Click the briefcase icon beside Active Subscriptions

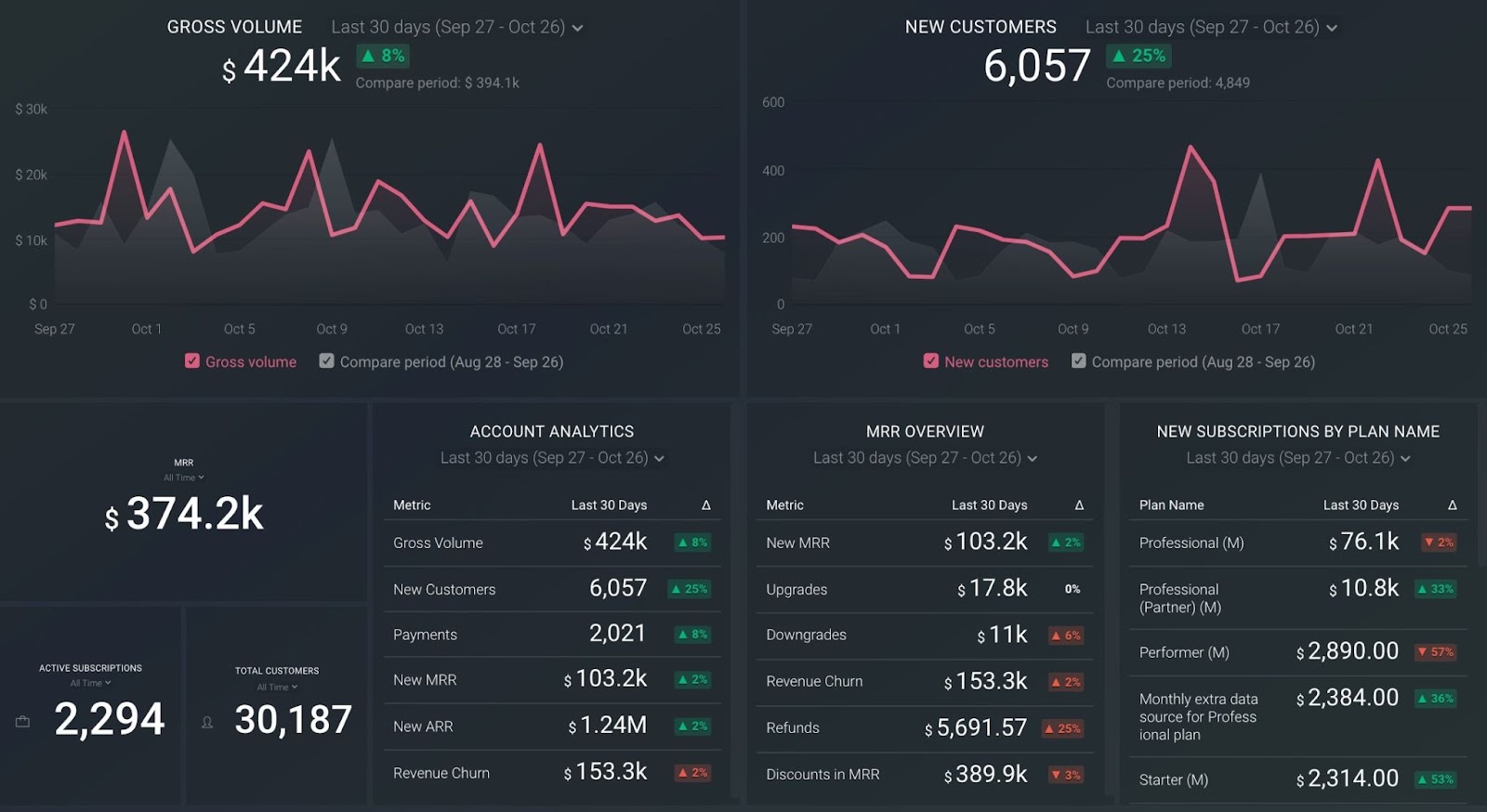(x=23, y=722)
